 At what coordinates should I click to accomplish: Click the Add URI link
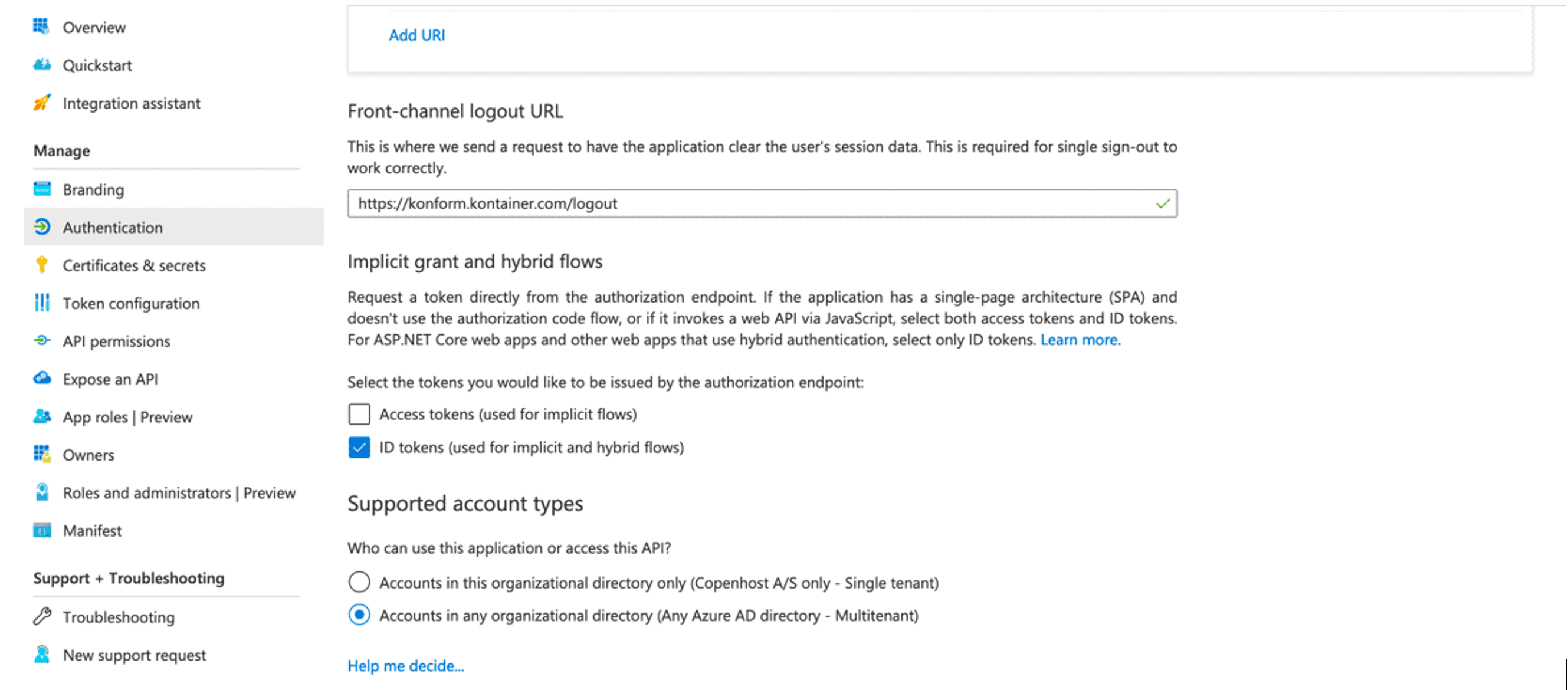coord(417,35)
